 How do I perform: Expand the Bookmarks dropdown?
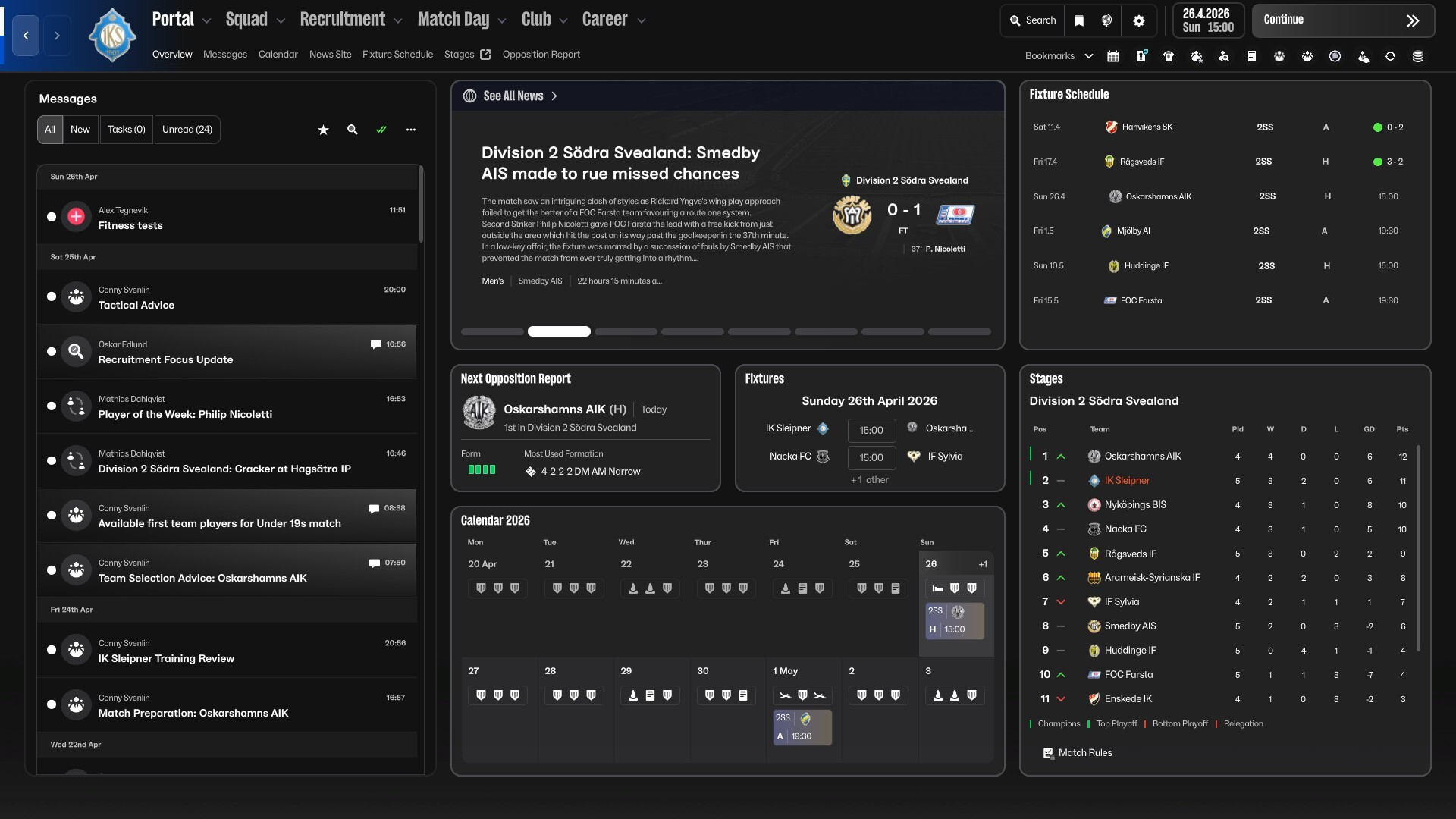coord(1089,56)
